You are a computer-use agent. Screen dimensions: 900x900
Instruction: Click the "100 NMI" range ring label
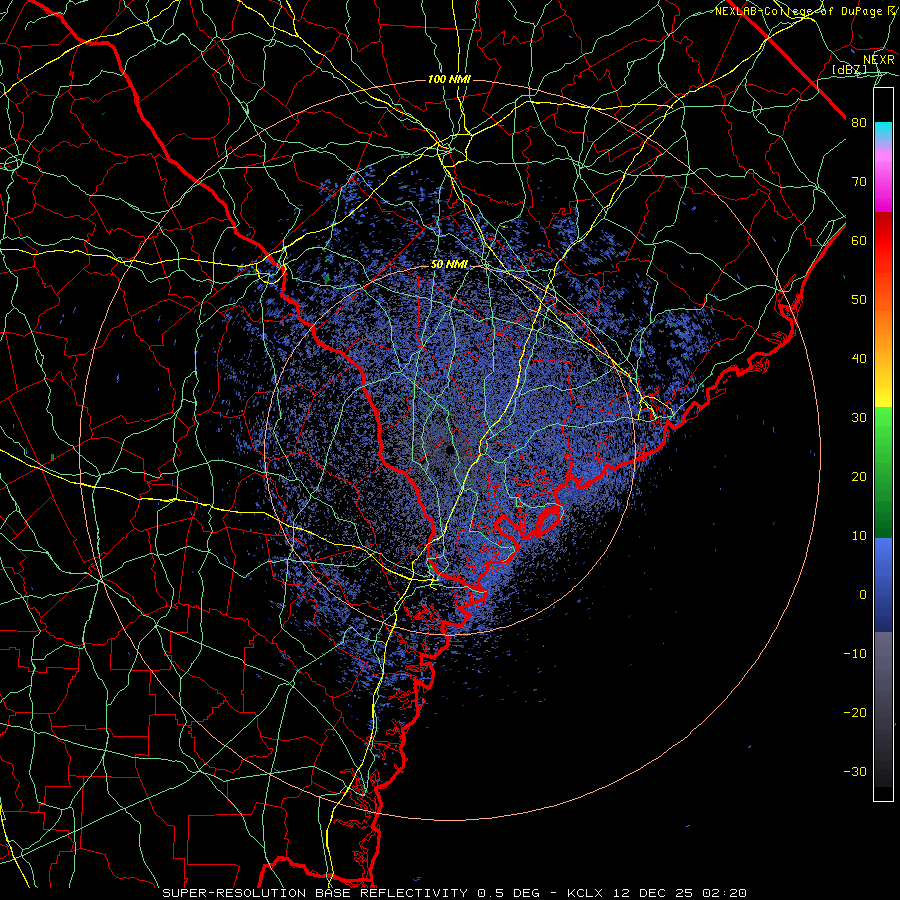[x=449, y=79]
